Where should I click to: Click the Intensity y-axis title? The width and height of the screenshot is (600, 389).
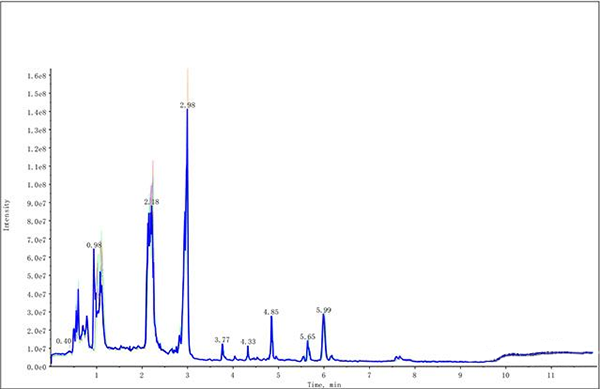click(7, 215)
